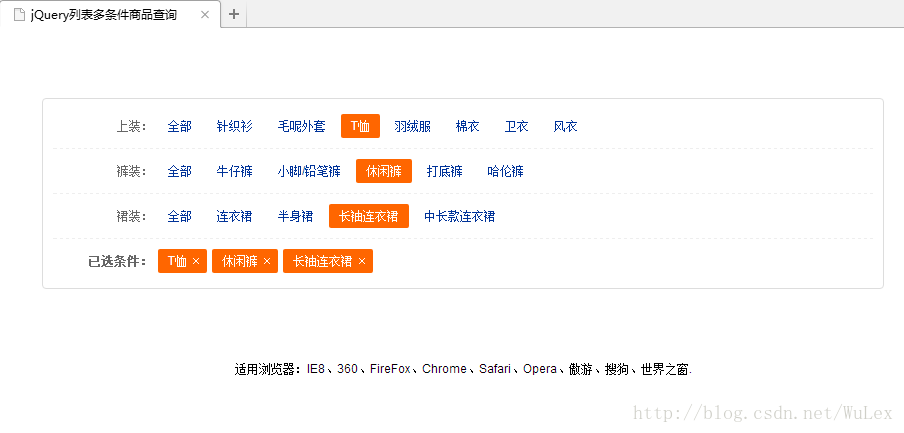The width and height of the screenshot is (904, 433).
Task: Click the highlighted T恤 filter in 上装
Action: coord(360,126)
